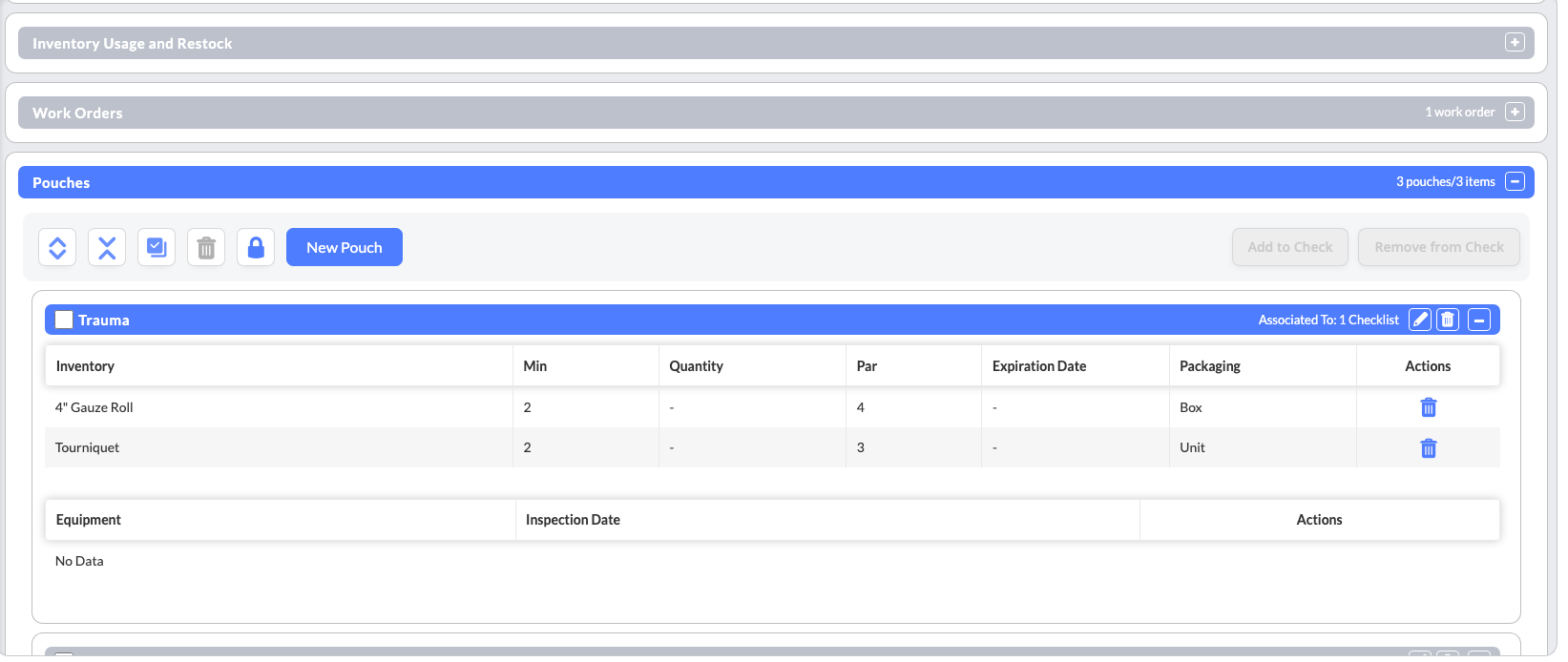Delete the Trauma pouch with the header trash icon
Viewport: 1568px width, 662px height.
coord(1448,320)
